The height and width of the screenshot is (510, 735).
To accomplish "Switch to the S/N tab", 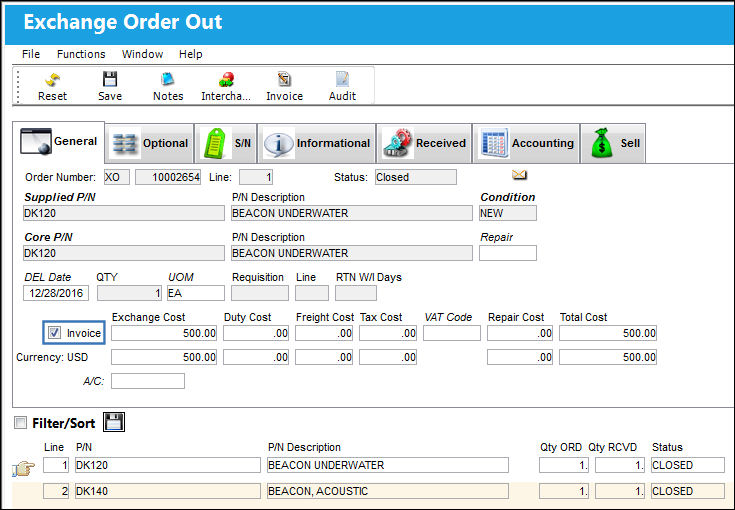I will pyautogui.click(x=225, y=143).
